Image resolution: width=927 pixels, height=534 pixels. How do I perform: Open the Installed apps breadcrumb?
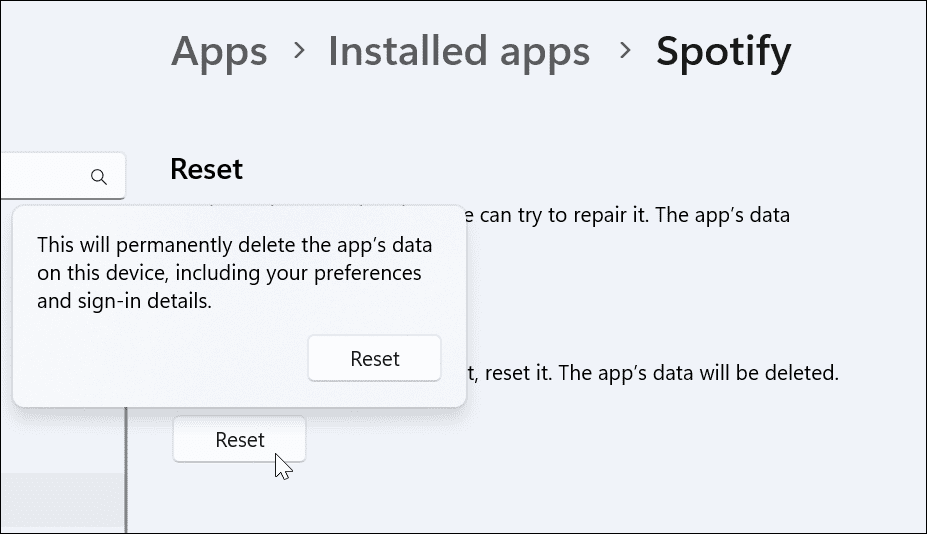[x=458, y=51]
